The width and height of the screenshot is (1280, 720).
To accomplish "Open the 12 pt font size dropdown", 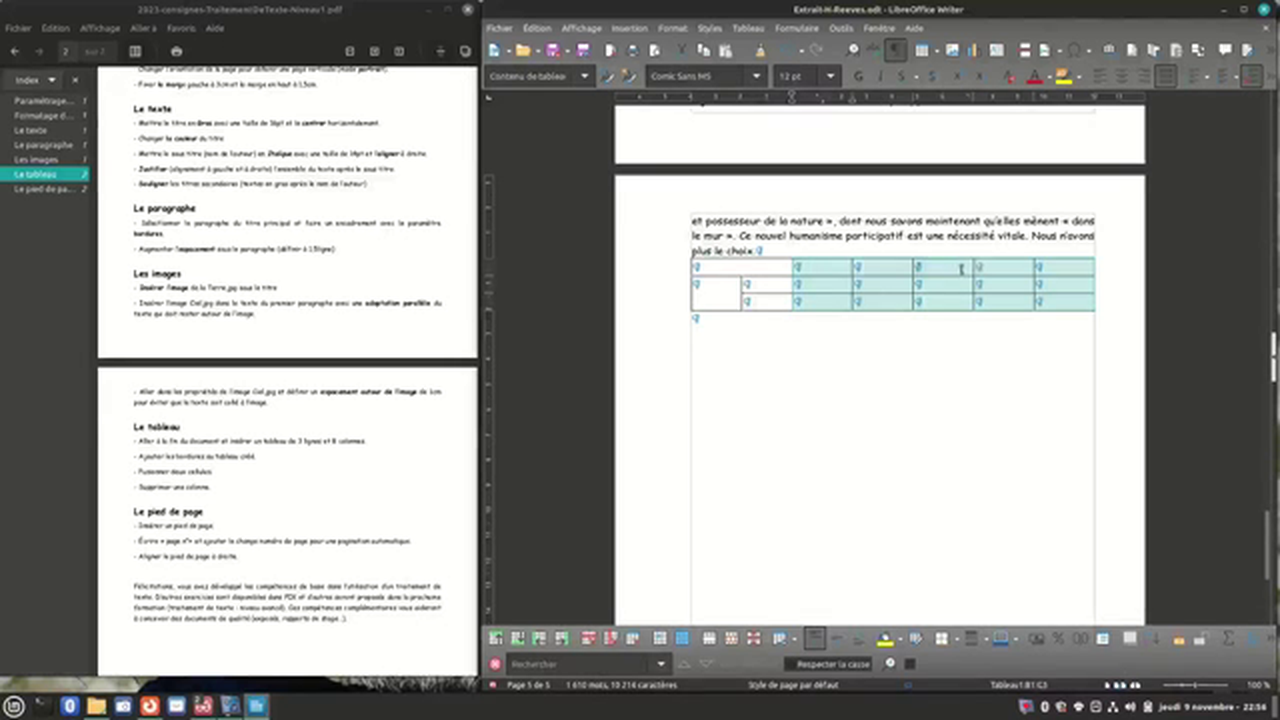I will click(x=830, y=76).
